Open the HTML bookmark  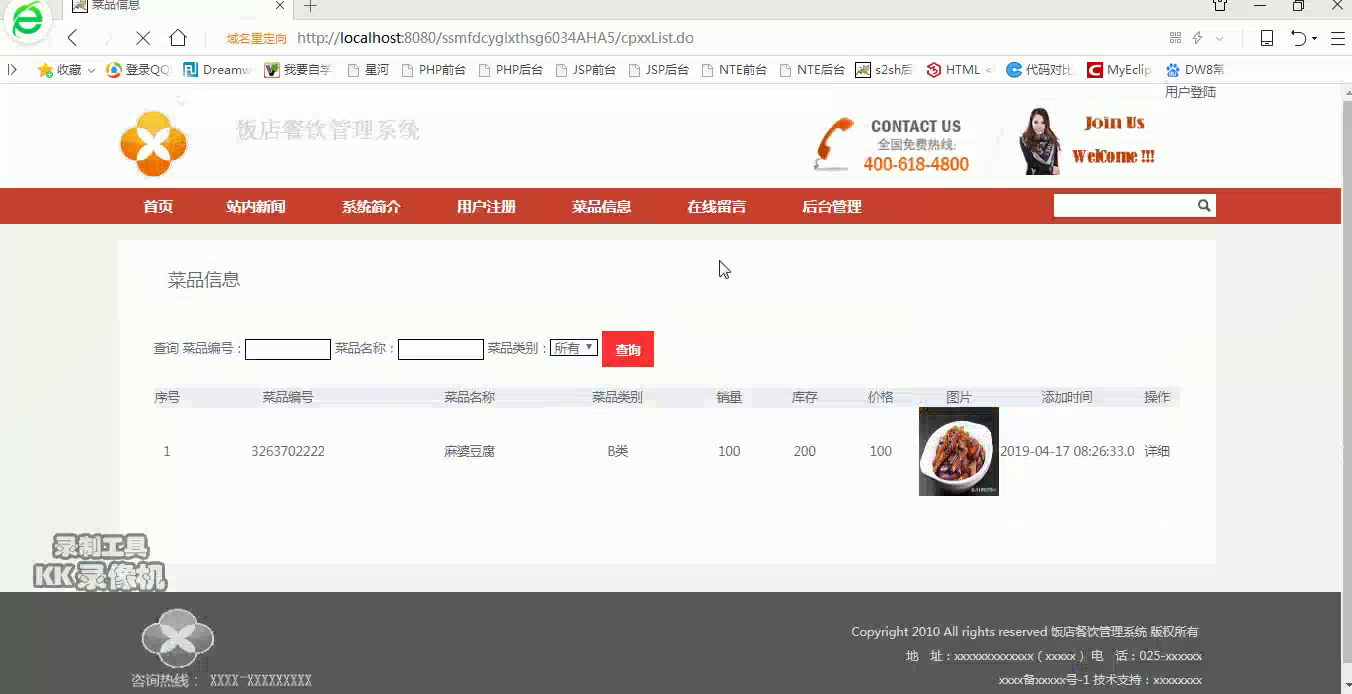(958, 70)
